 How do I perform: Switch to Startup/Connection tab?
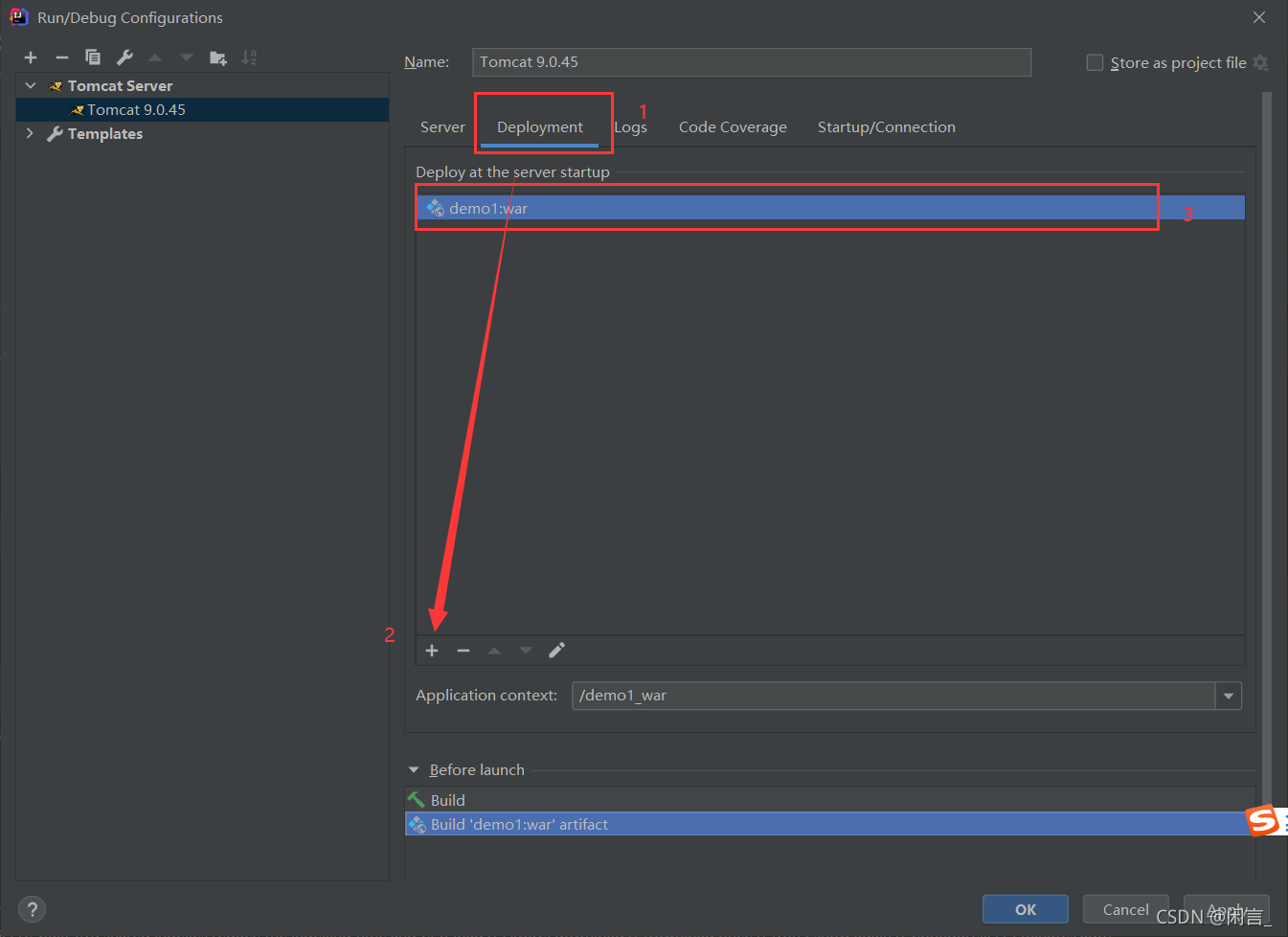(886, 126)
